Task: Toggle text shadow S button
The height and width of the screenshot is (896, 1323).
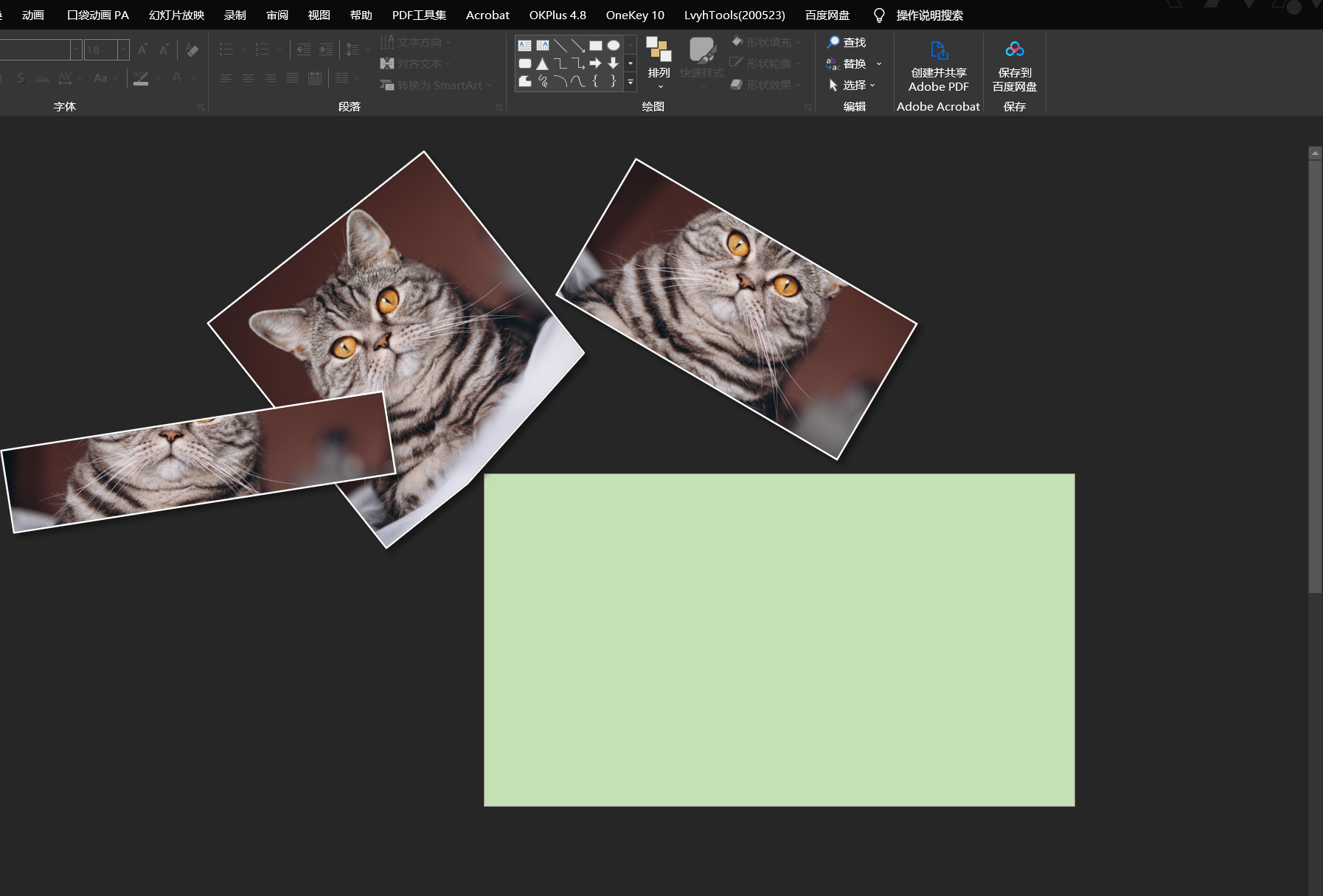Action: [x=21, y=78]
